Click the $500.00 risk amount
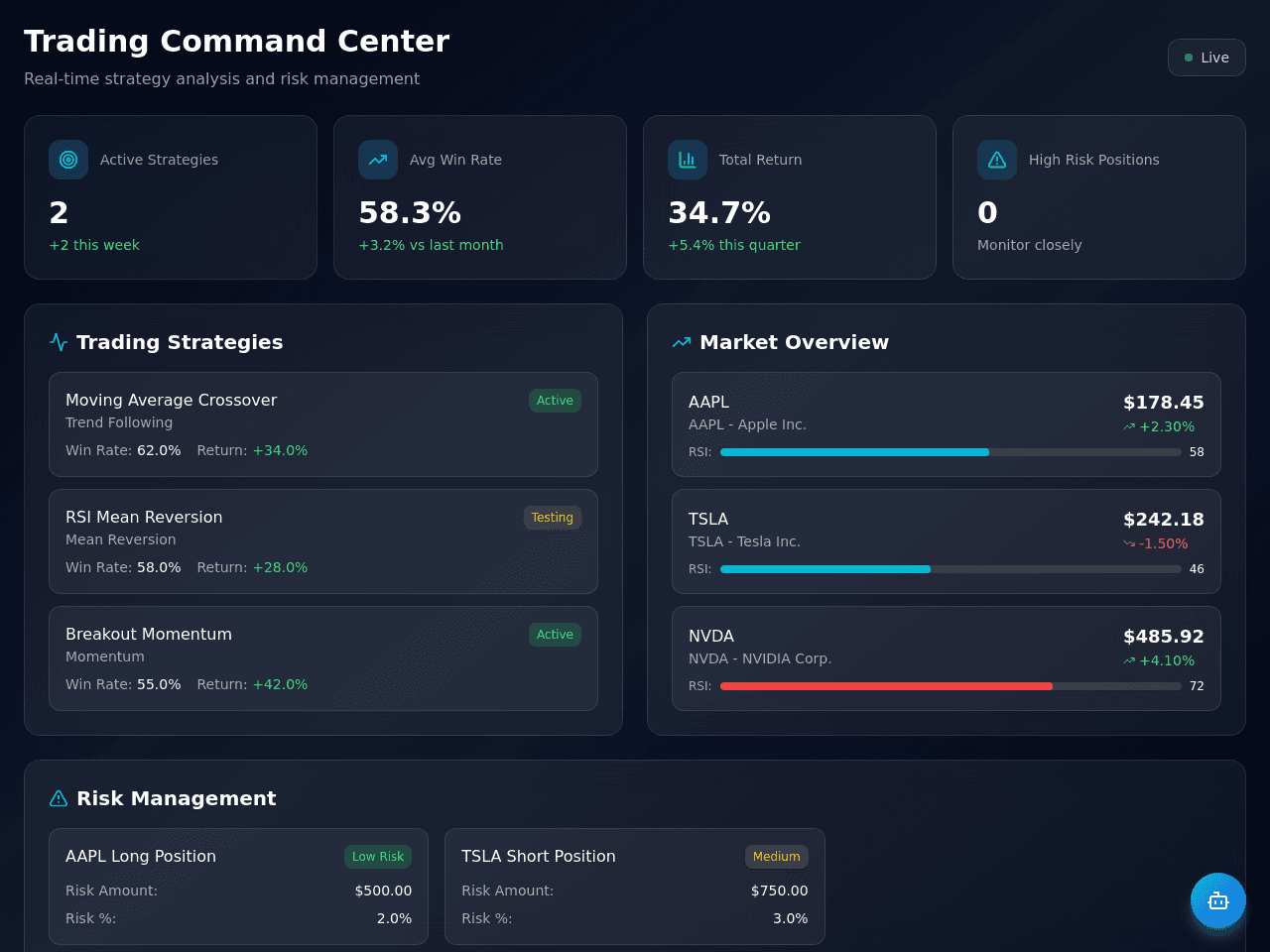Image resolution: width=1270 pixels, height=952 pixels. click(x=383, y=891)
